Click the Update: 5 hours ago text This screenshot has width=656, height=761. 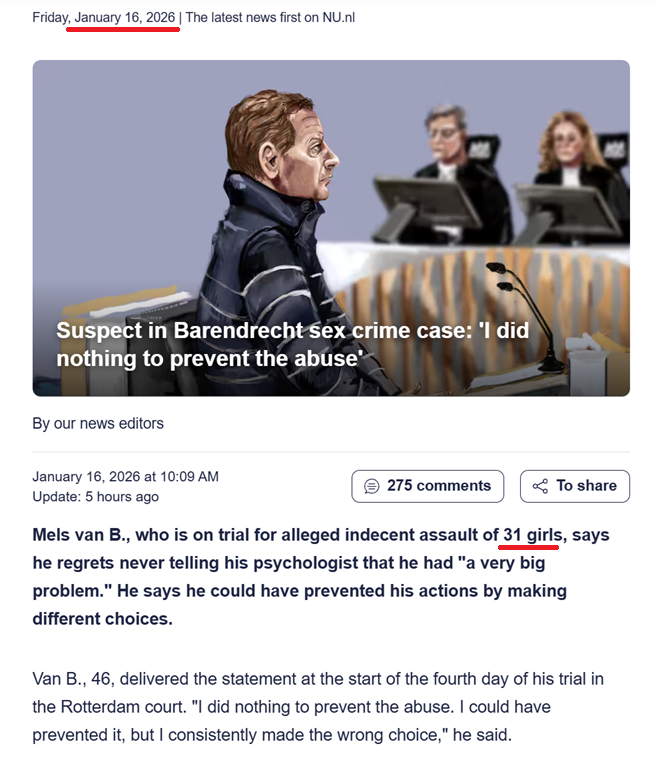pyautogui.click(x=96, y=496)
